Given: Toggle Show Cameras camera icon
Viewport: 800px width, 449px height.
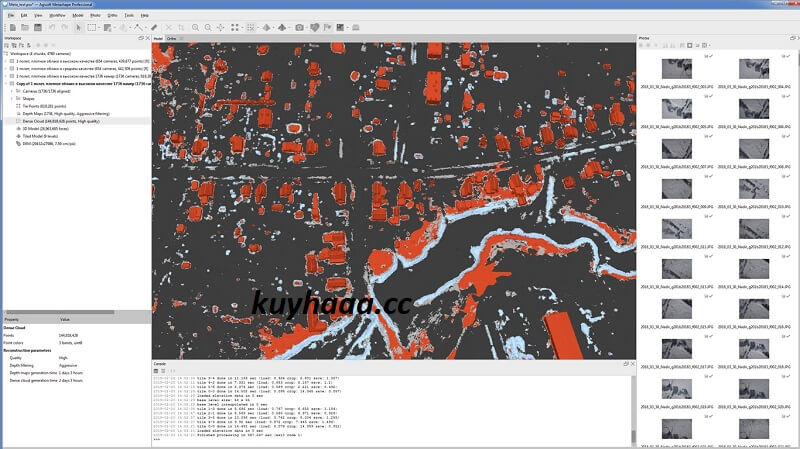Looking at the screenshot, I should pyautogui.click(x=299, y=28).
